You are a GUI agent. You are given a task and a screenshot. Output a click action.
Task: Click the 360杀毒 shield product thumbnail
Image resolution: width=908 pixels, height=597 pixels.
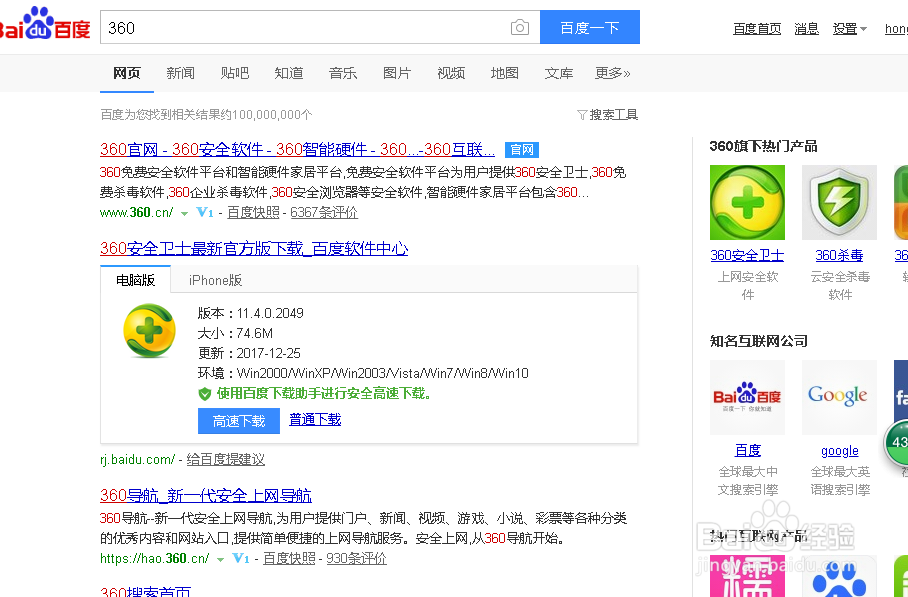click(839, 202)
